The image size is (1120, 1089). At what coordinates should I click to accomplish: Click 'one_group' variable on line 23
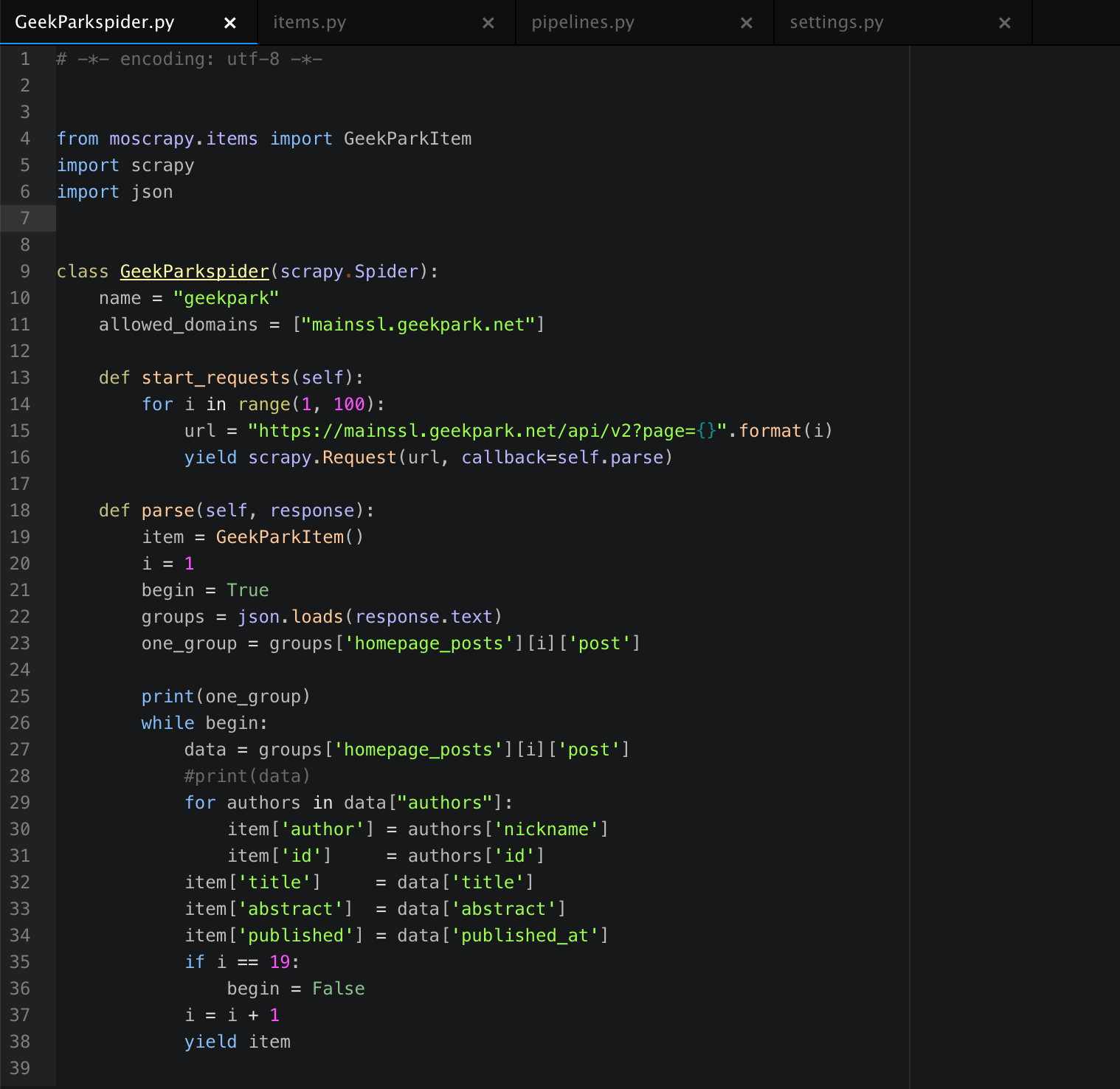[x=189, y=643]
